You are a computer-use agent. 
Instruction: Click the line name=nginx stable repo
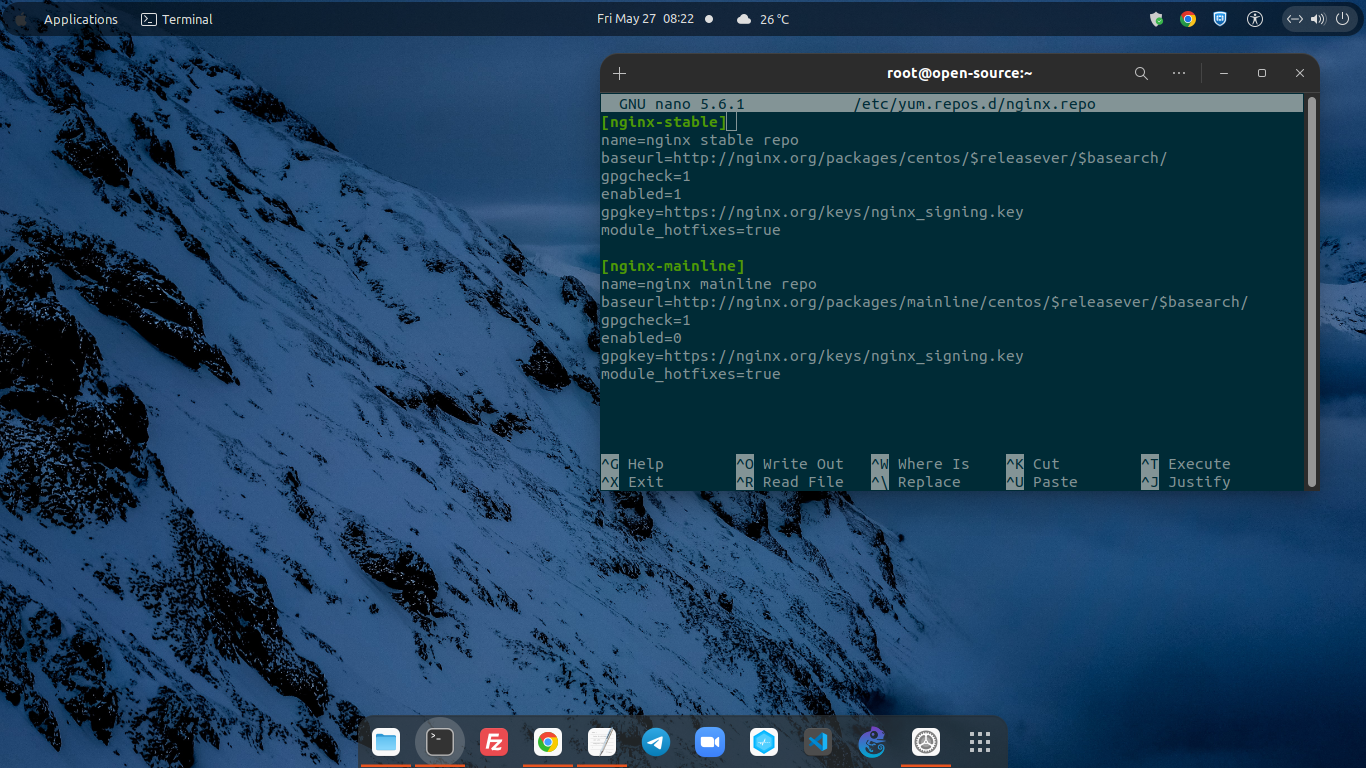click(700, 140)
